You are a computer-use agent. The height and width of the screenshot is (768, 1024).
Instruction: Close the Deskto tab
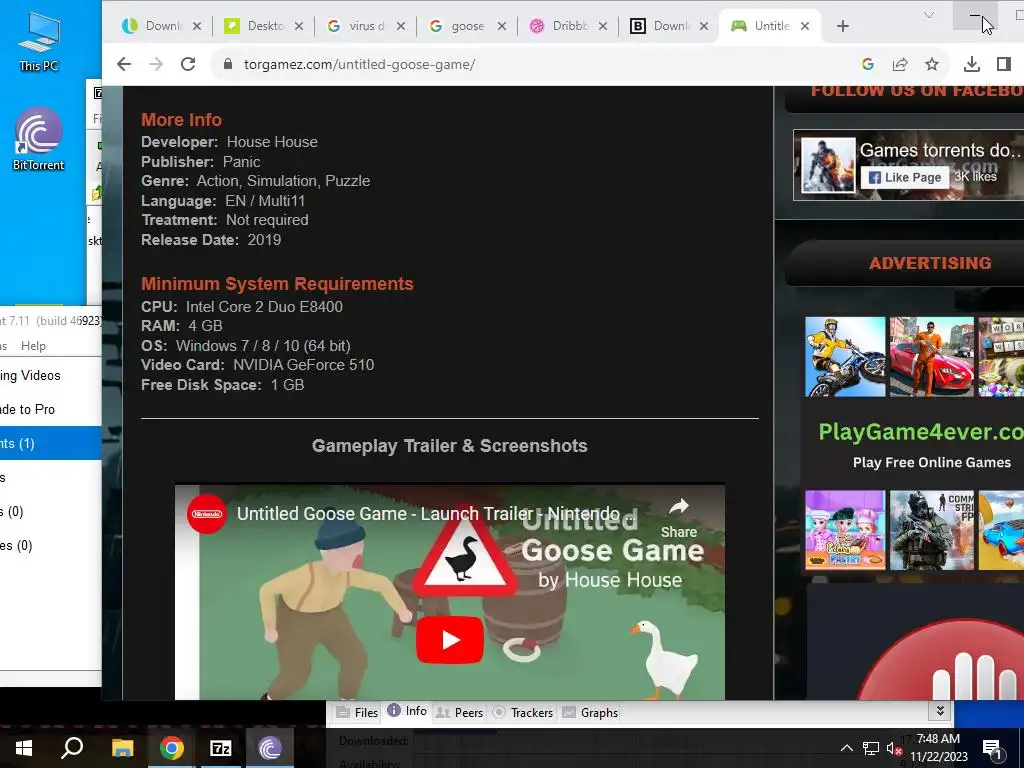pyautogui.click(x=299, y=26)
